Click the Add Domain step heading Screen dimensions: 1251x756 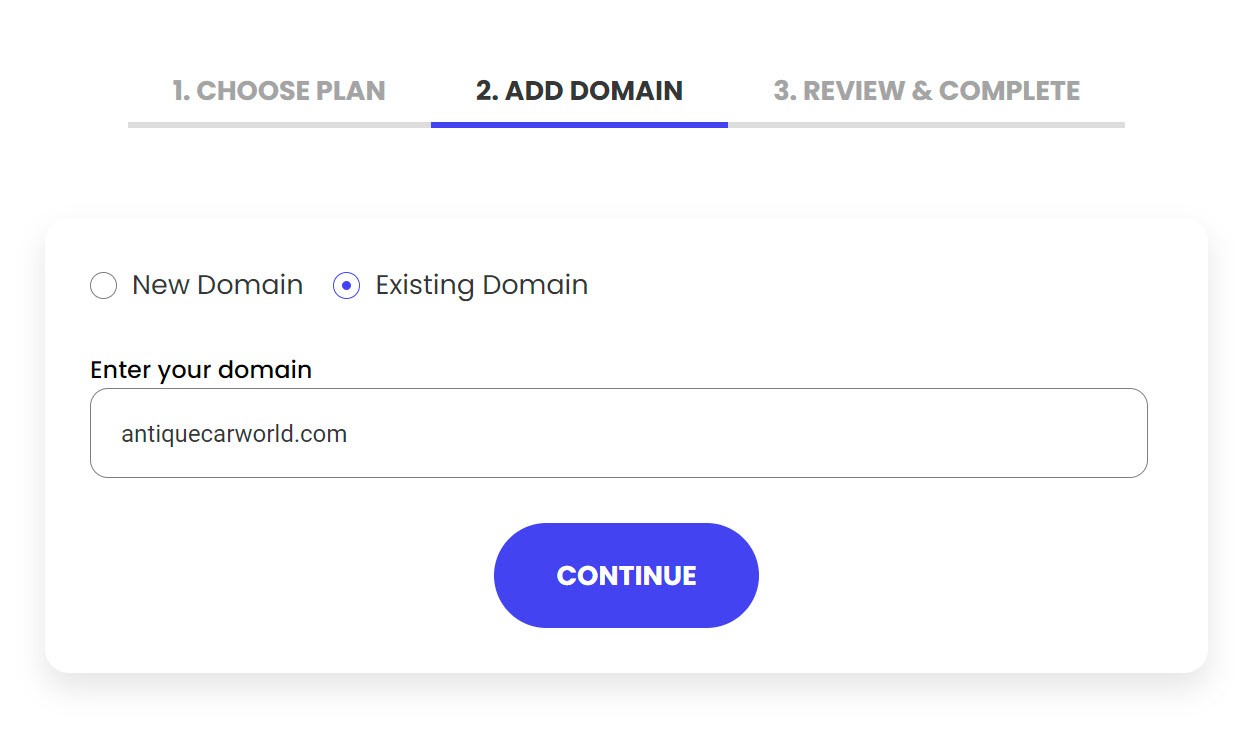(579, 91)
